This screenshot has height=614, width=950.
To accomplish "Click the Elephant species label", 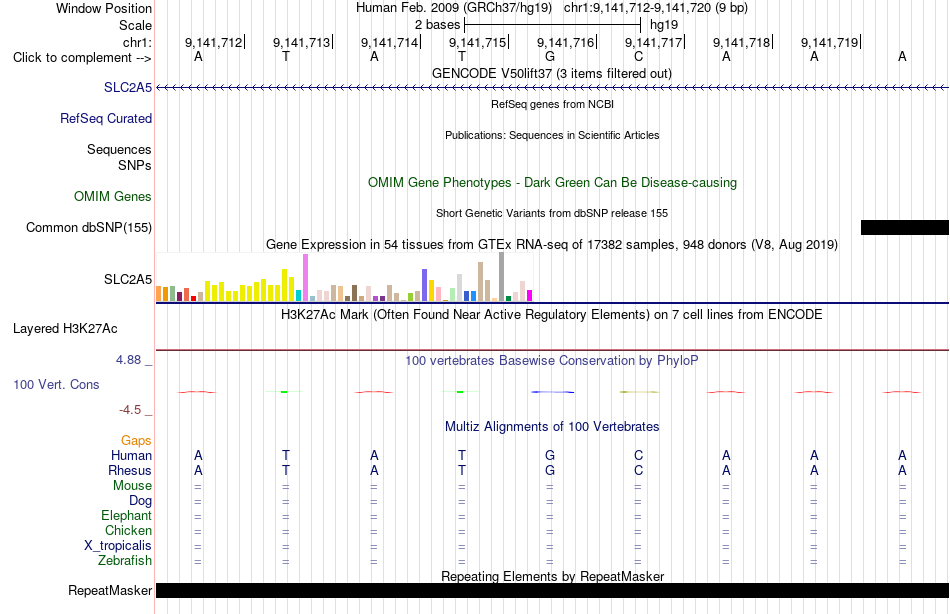I will coord(127,515).
